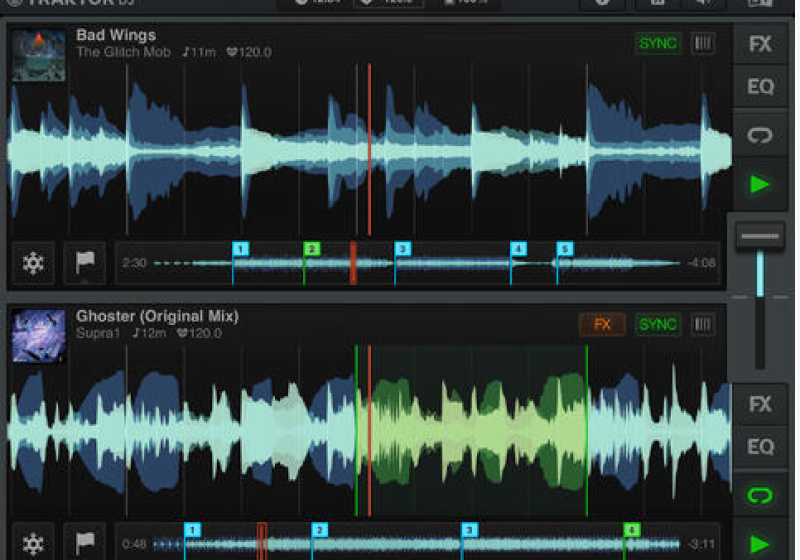Open settings gear on Bad Wings deck
800x560 pixels.
(x=33, y=263)
